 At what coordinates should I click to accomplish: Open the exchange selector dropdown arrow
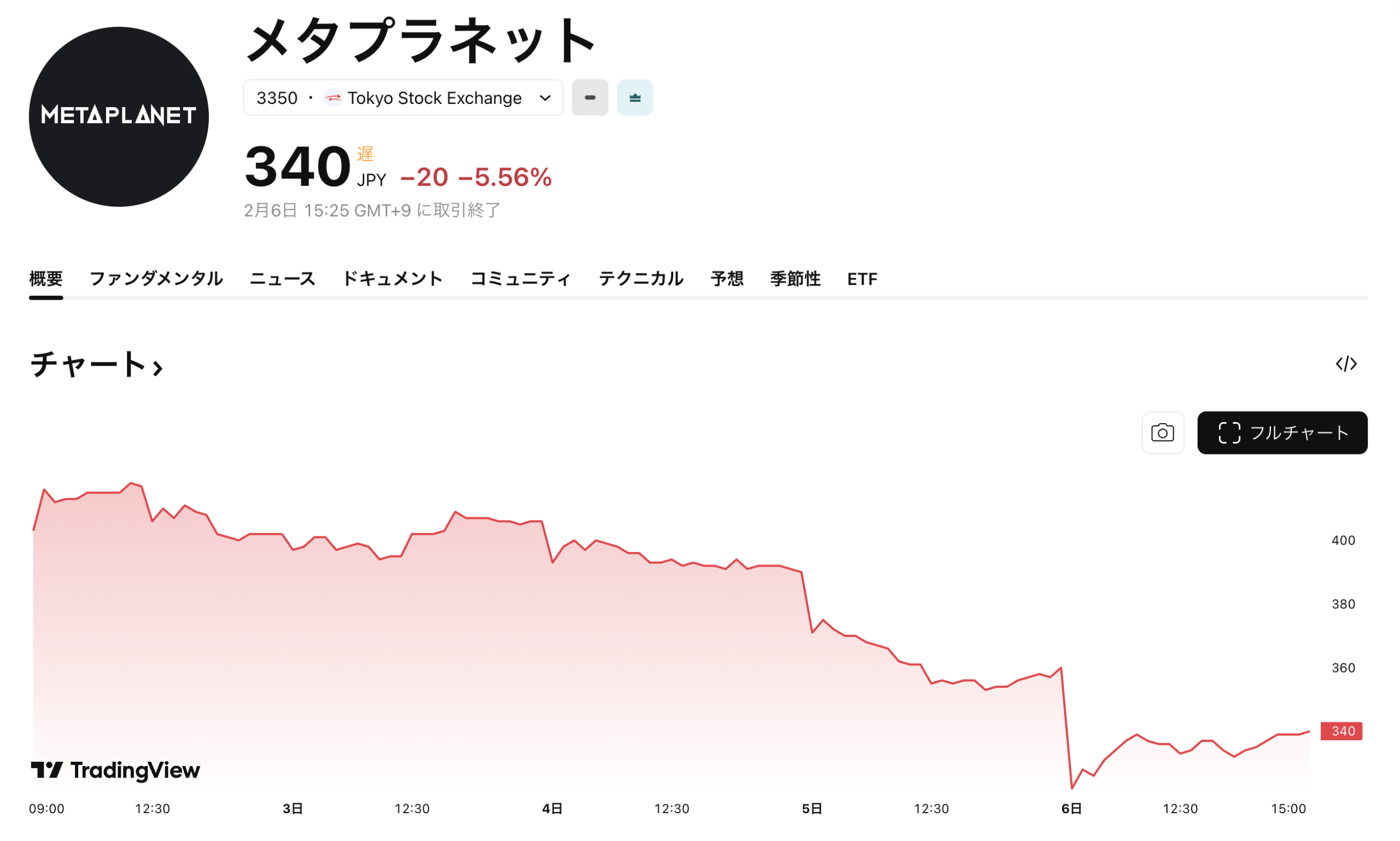pyautogui.click(x=545, y=98)
